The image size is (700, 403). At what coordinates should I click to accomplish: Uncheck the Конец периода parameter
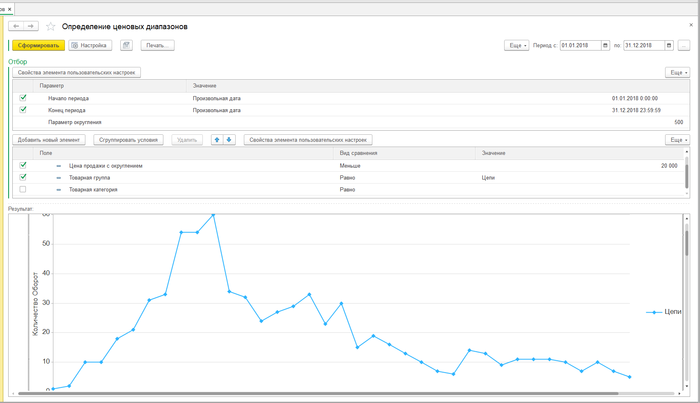[23, 110]
